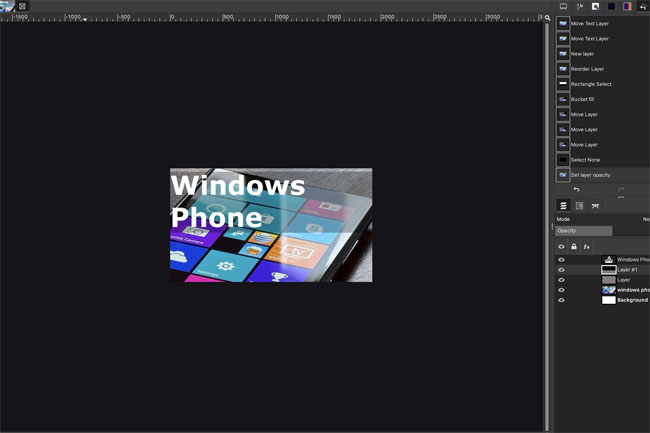Switch to the Patterns tab icon
Viewport: 650px width, 433px height.
tap(611, 6)
